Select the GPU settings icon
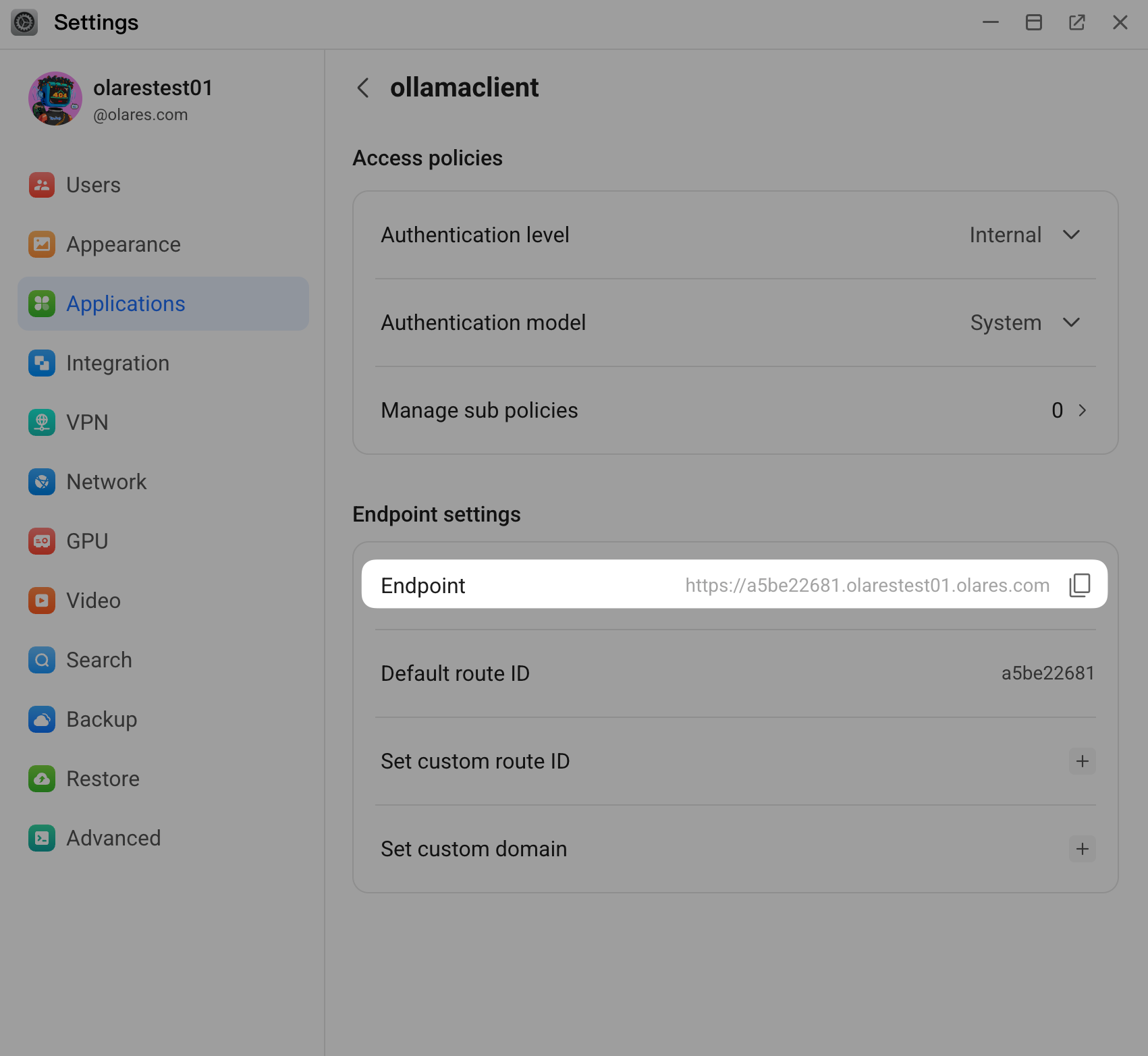The height and width of the screenshot is (1056, 1148). [x=41, y=540]
